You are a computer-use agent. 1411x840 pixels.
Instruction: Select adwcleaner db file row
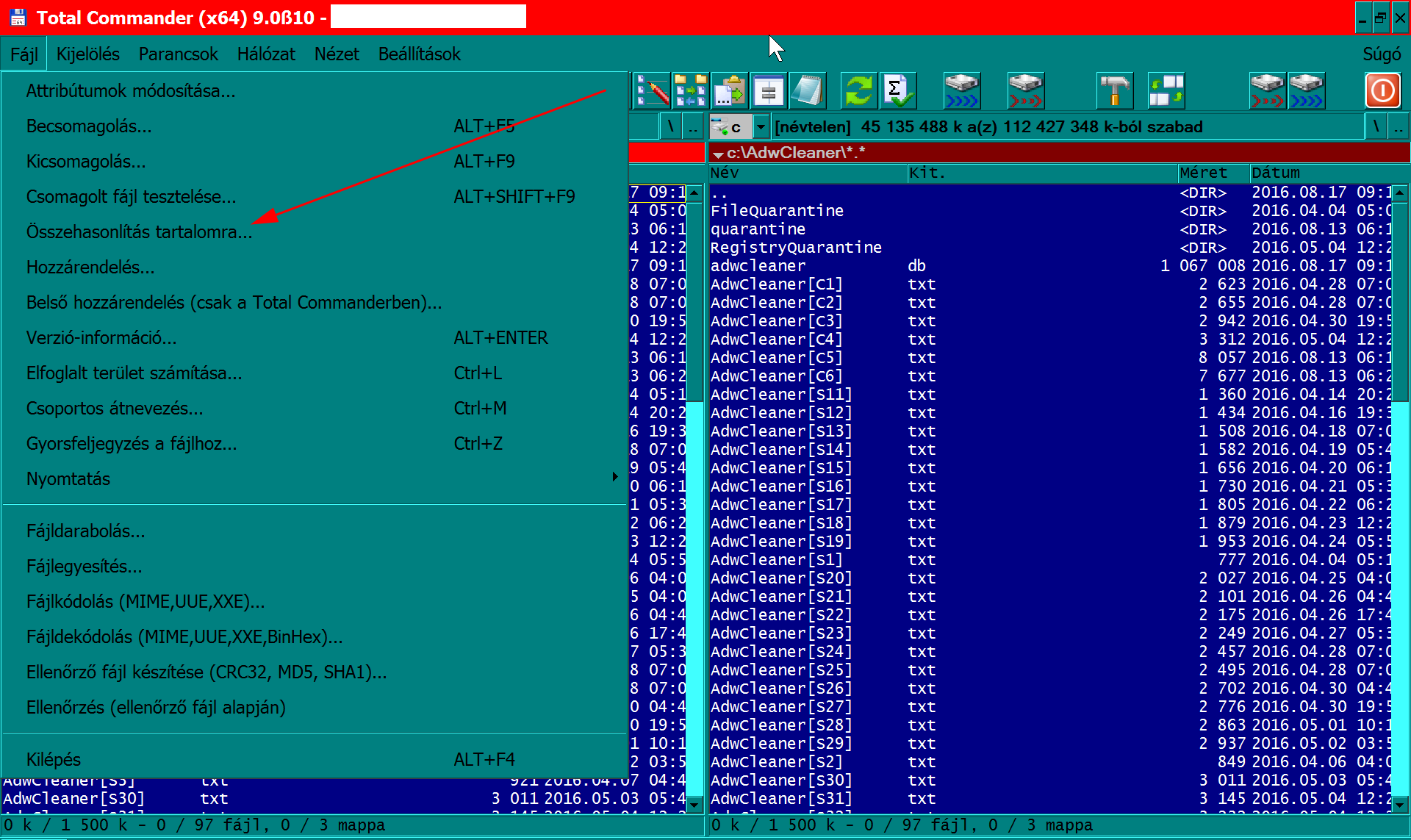[1050, 266]
